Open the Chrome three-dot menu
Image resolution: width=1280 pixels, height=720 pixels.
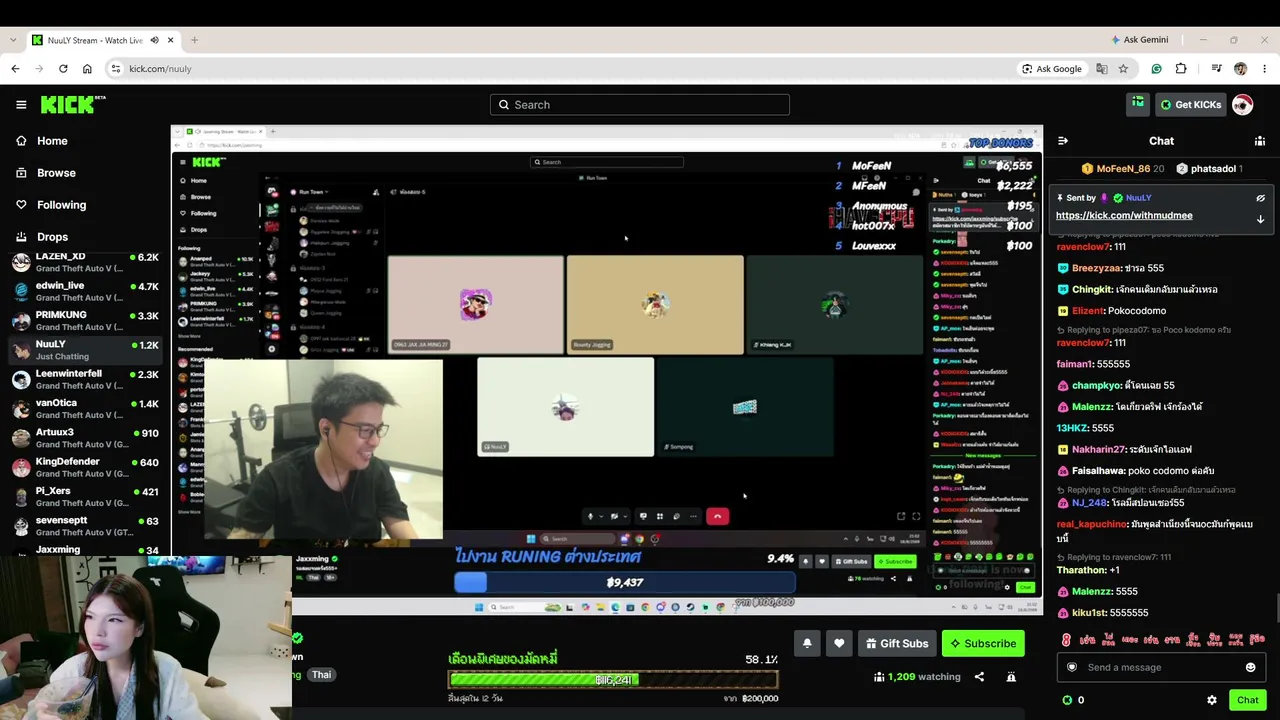tap(1264, 69)
